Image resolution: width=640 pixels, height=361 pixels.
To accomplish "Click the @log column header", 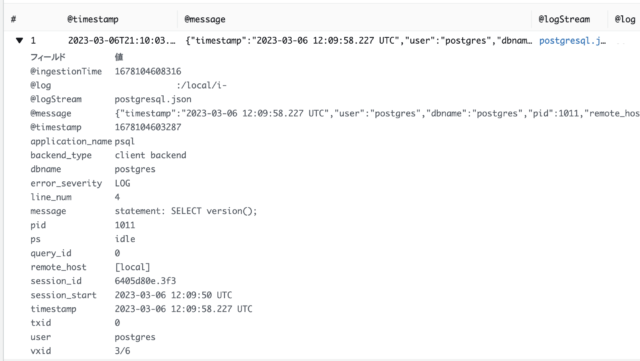I will coord(625,19).
